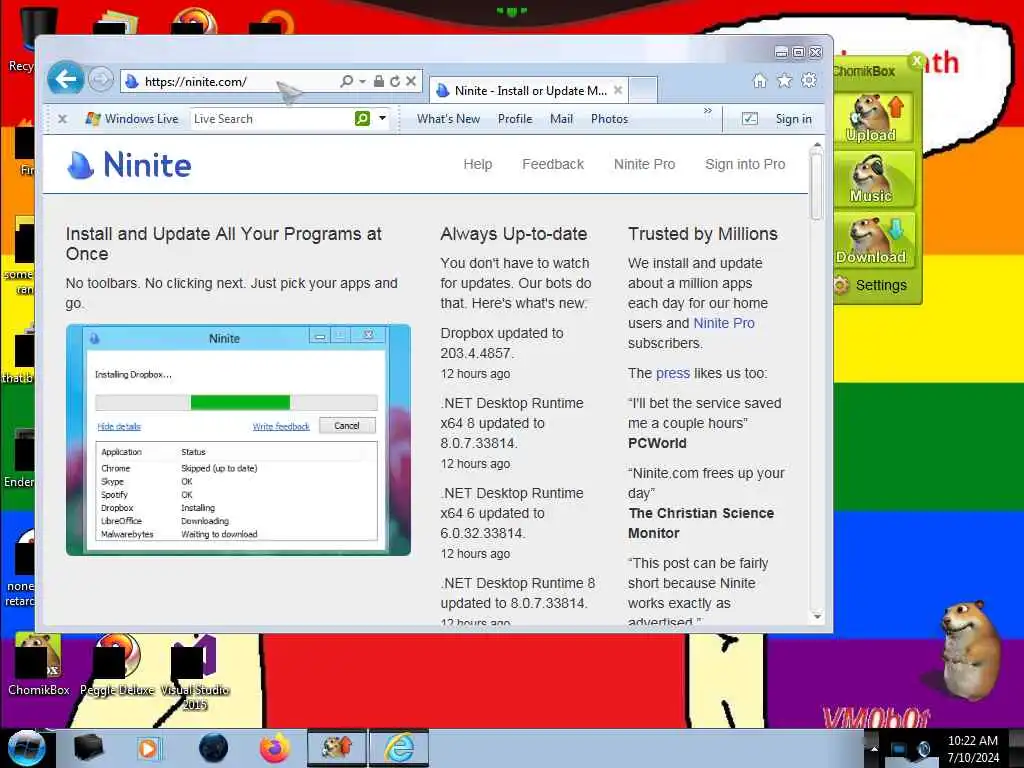The width and height of the screenshot is (1024, 768).
Task: Select the Peggle Deluxe desktop shortcut
Action: 118,664
